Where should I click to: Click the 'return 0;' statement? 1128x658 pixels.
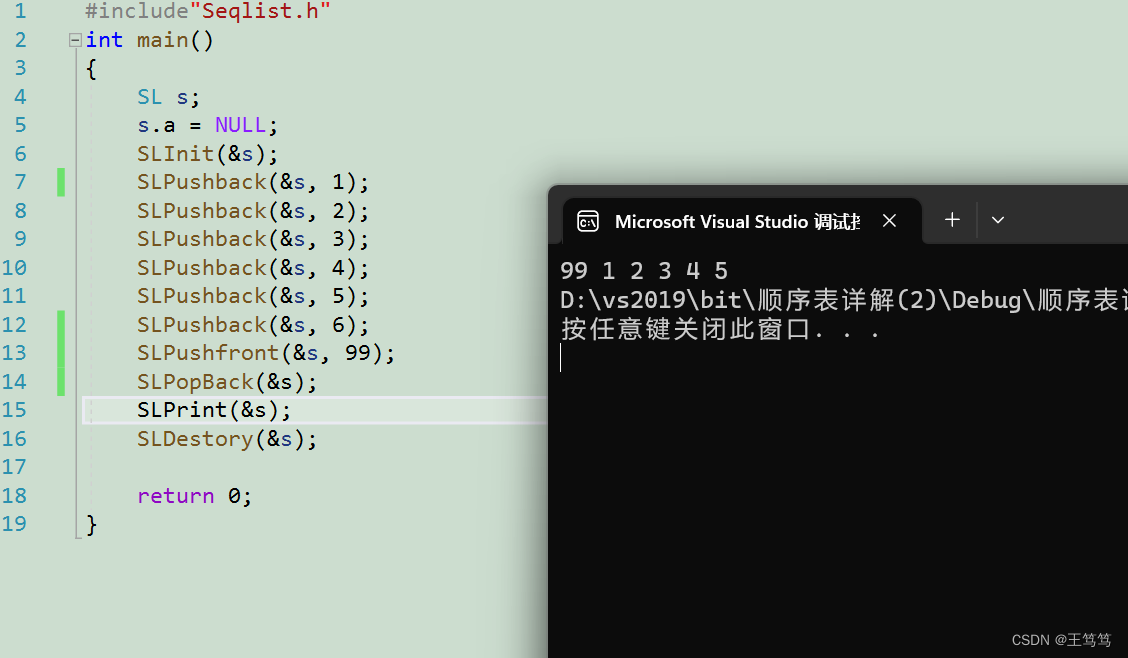[194, 495]
